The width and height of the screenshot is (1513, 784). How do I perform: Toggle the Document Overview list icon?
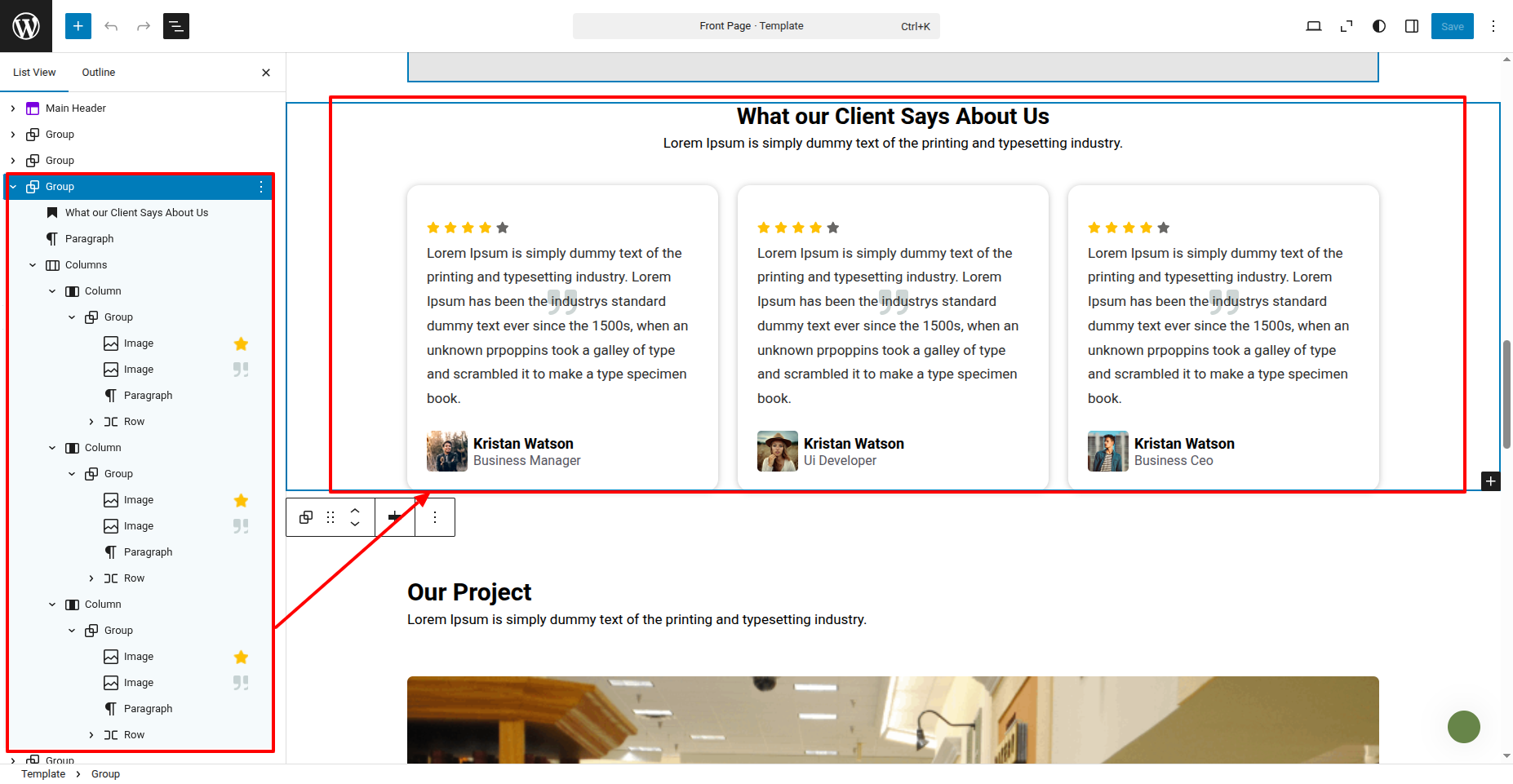pyautogui.click(x=176, y=26)
